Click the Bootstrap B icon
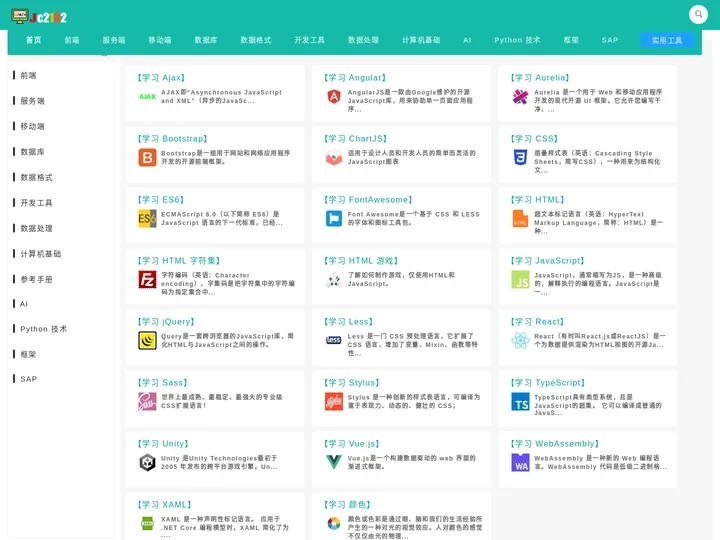The image size is (720, 540). pos(147,158)
